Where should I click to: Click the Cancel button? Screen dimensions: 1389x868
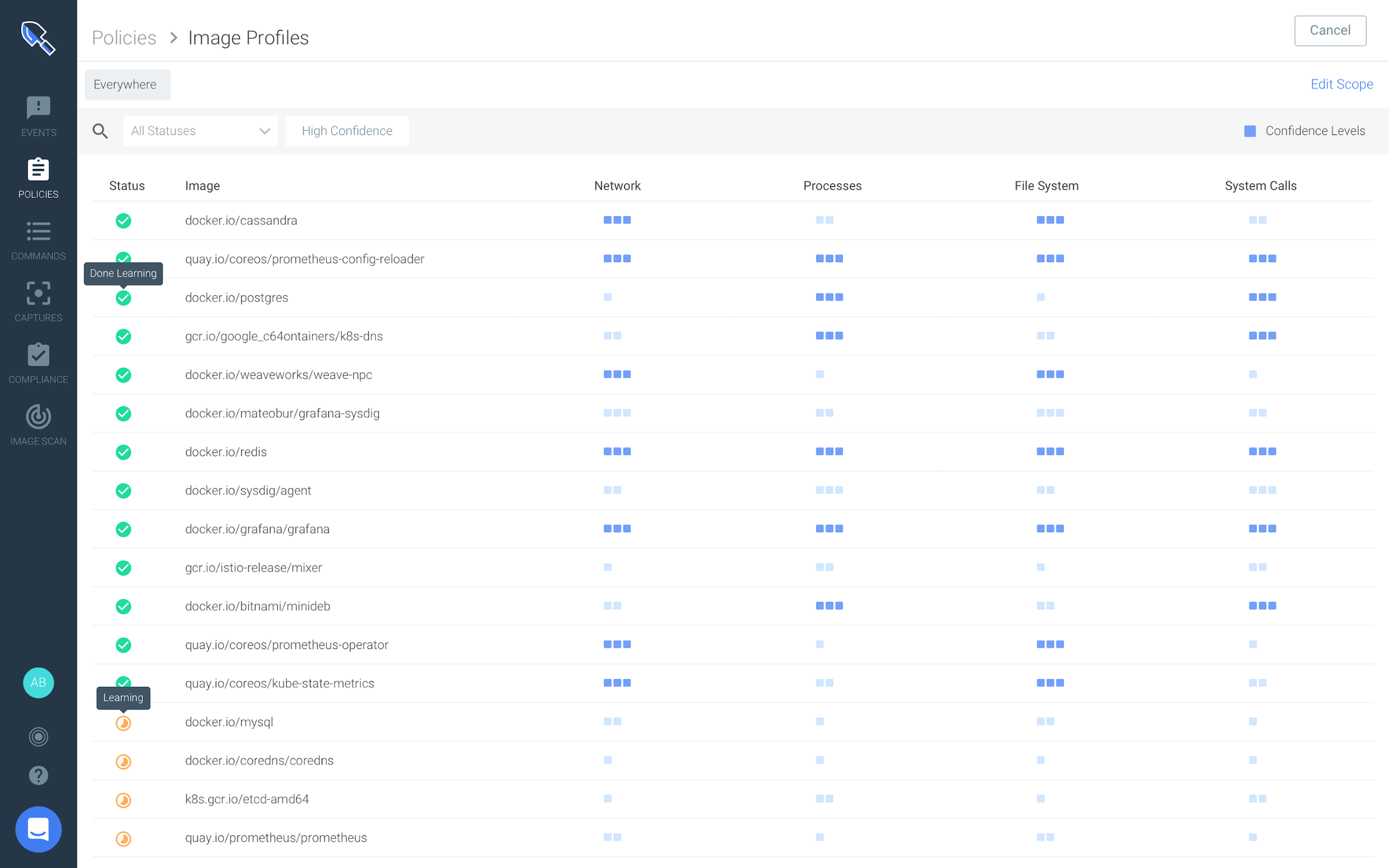pos(1330,31)
